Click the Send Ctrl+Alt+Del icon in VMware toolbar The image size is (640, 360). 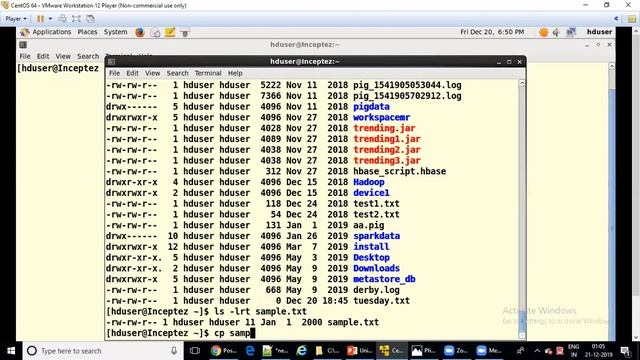click(62, 19)
